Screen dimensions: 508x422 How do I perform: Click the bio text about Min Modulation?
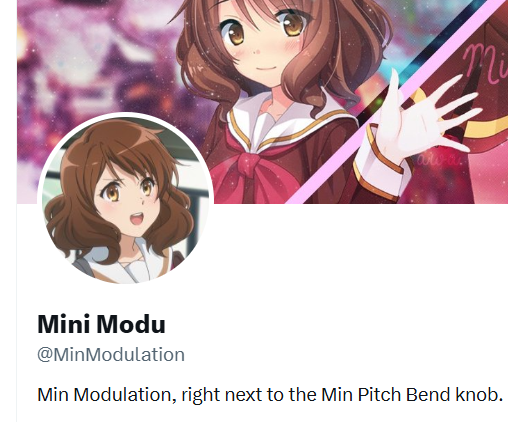[270, 394]
